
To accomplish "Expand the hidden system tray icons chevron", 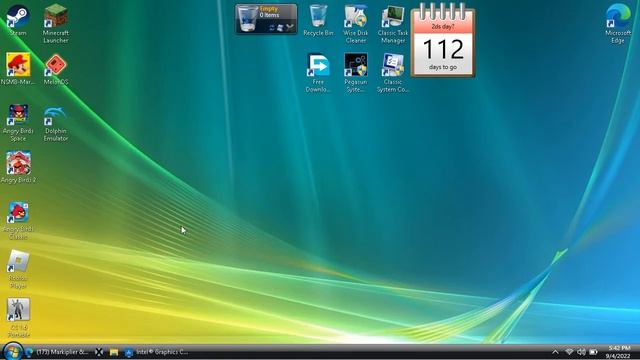I will [x=555, y=352].
